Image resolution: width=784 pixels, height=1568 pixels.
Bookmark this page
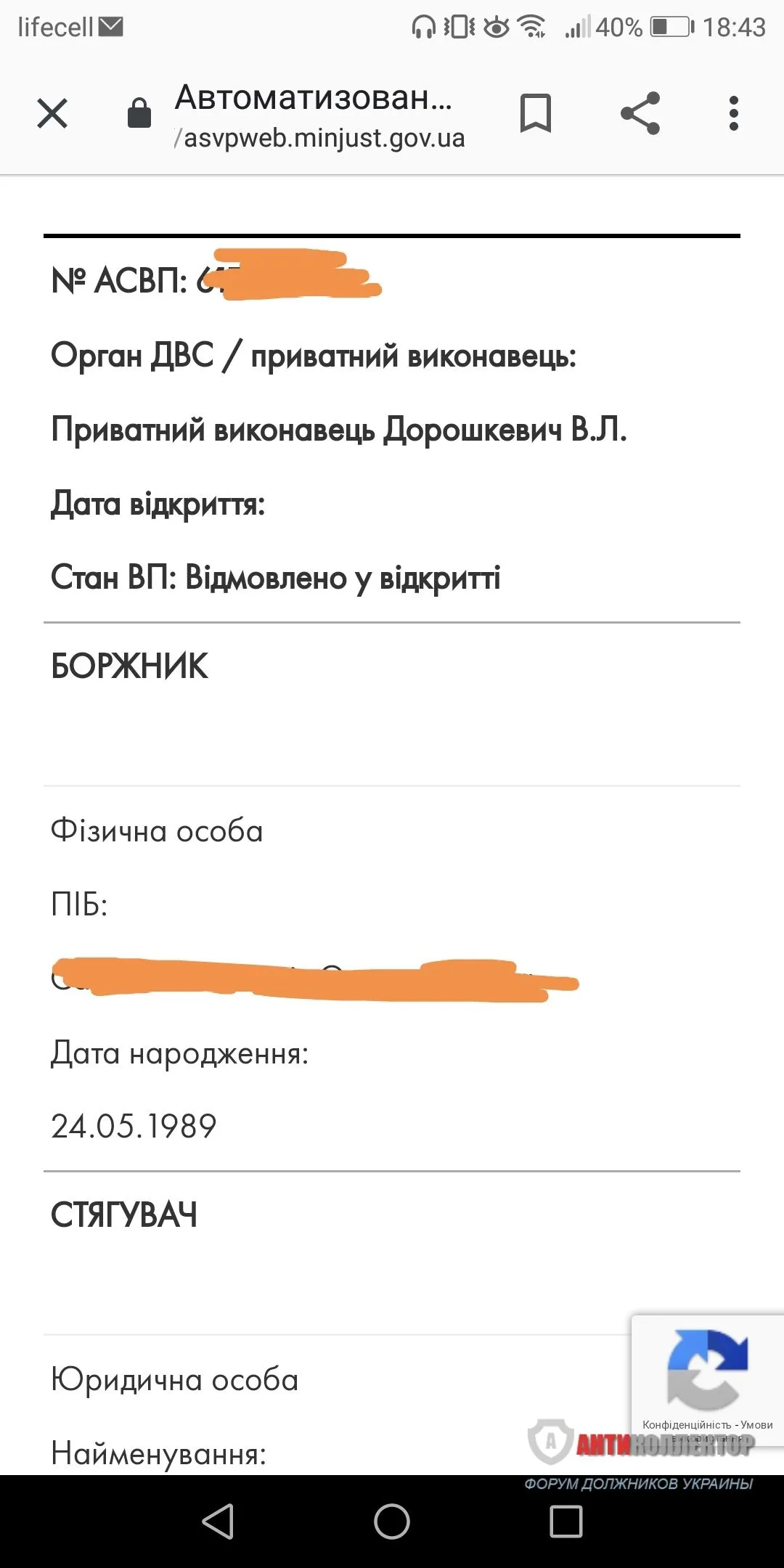[536, 113]
